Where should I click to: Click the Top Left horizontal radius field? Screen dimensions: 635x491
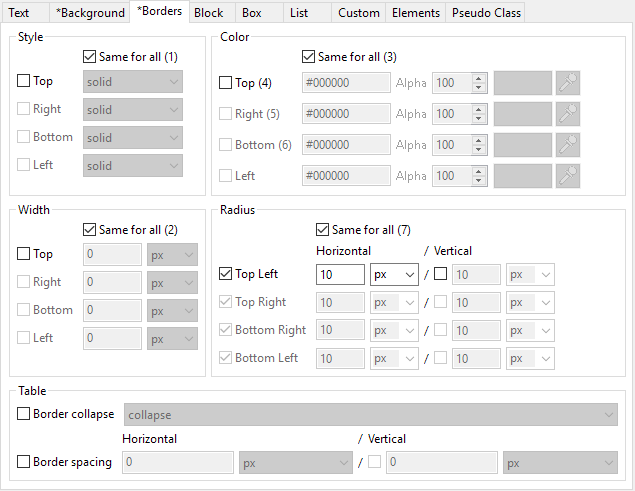pos(340,273)
